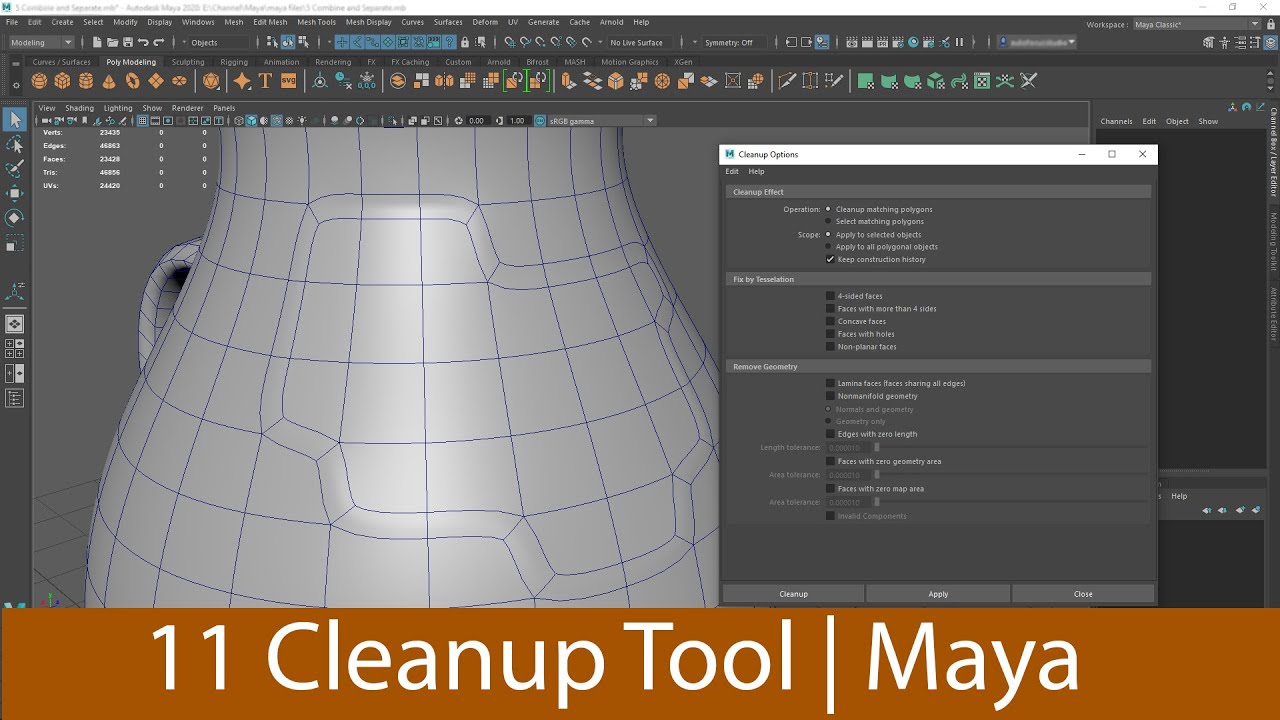Viewport: 1280px width, 720px height.
Task: Switch to four-pane layout icon
Action: 14,348
